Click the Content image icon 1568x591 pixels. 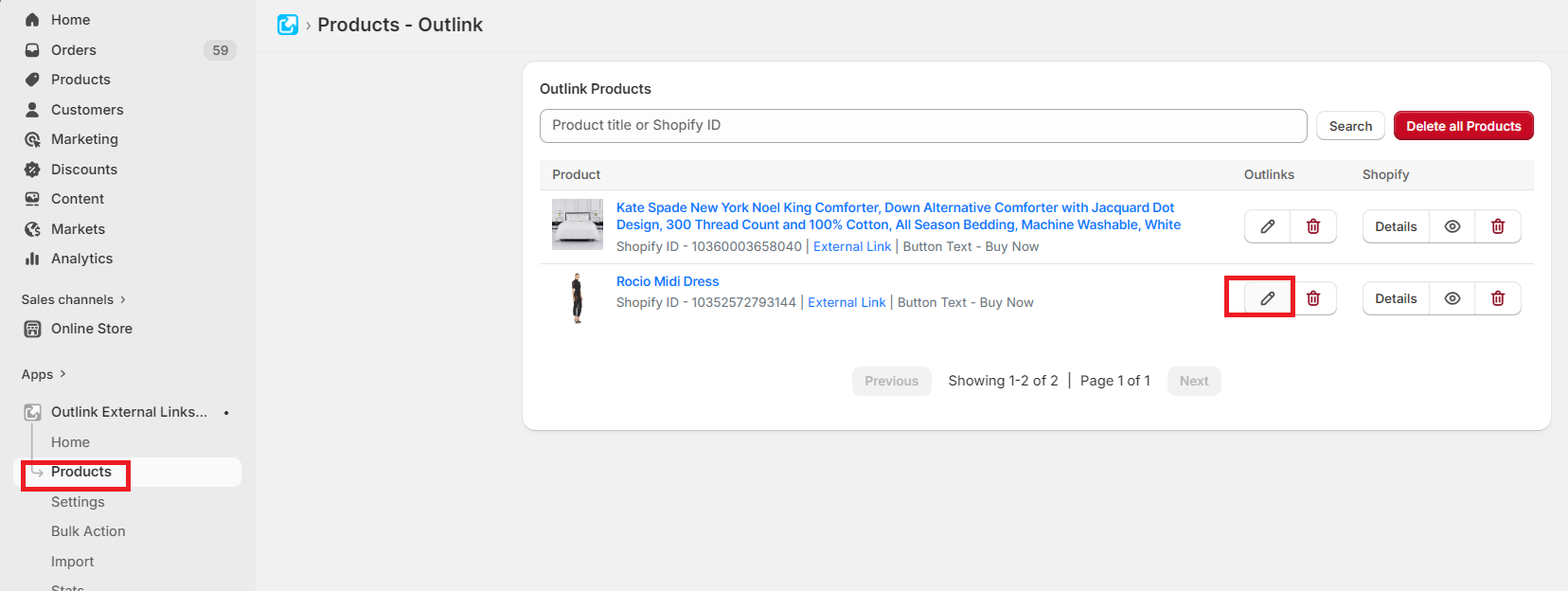[32, 199]
